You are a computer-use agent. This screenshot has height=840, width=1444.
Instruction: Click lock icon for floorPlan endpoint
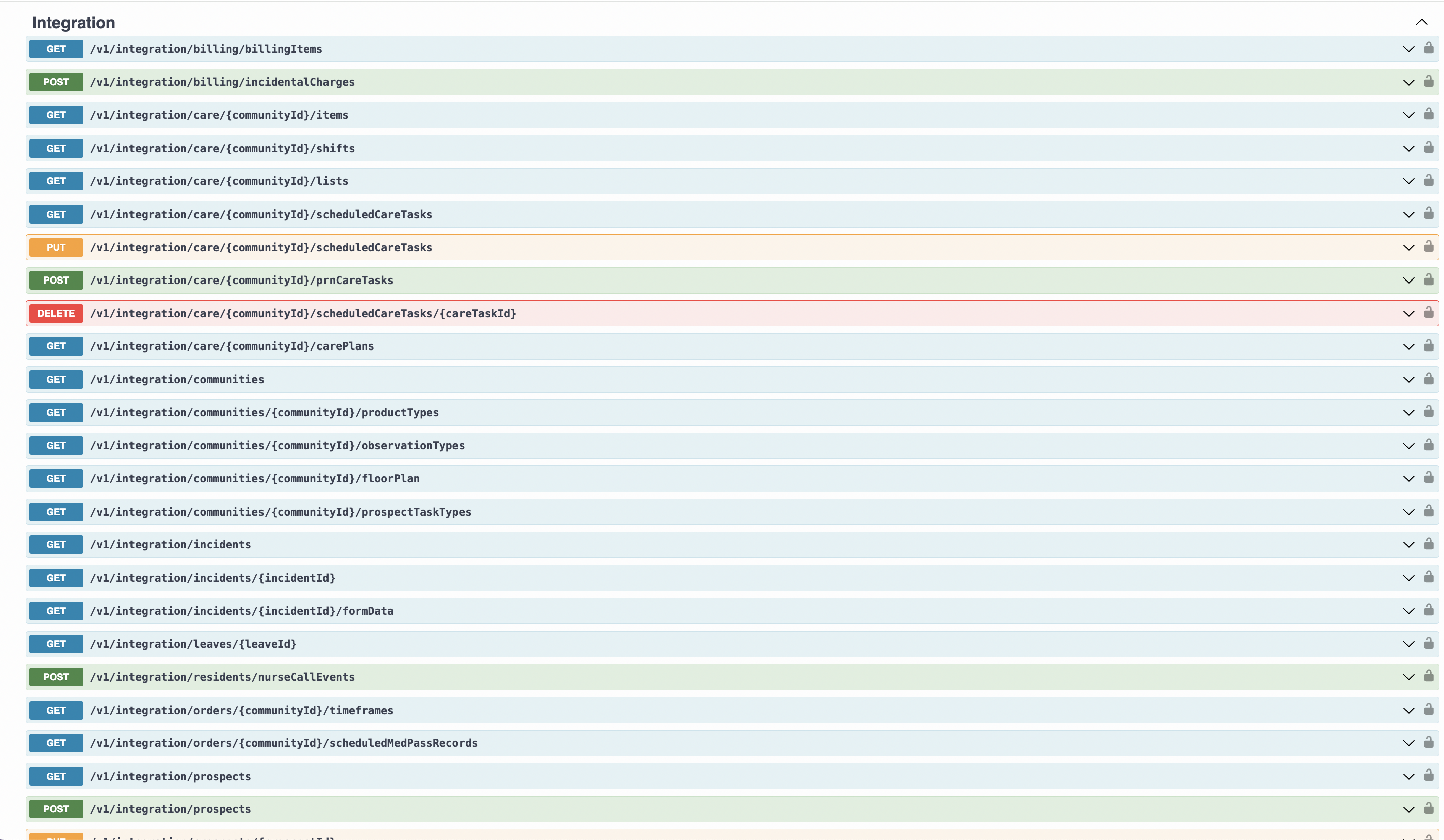1428,478
